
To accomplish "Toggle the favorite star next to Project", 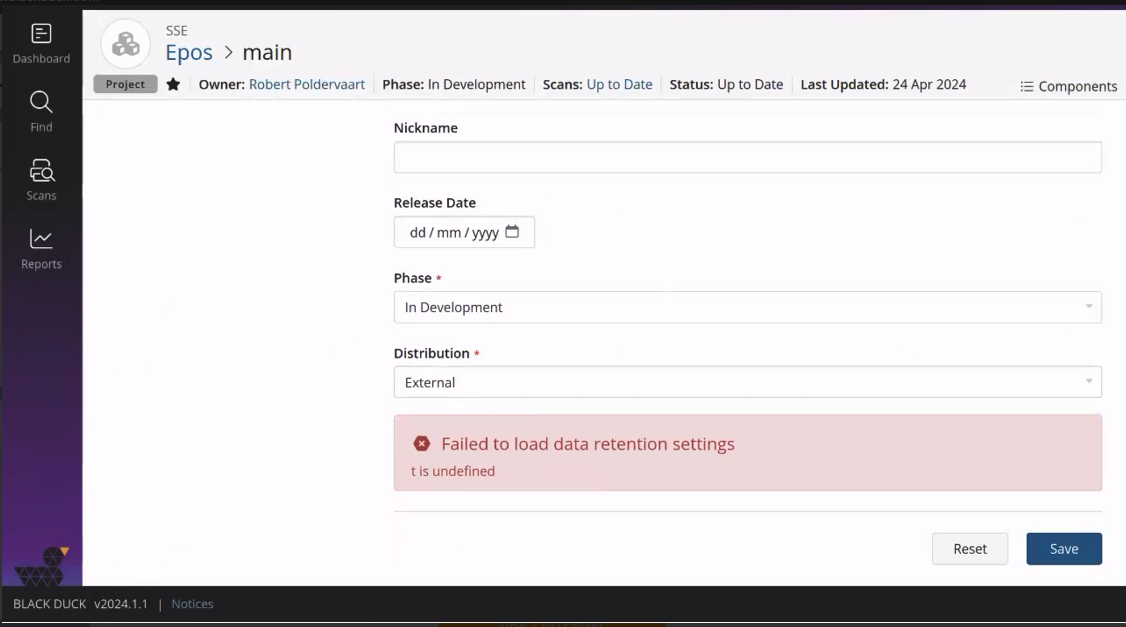I will click(172, 84).
